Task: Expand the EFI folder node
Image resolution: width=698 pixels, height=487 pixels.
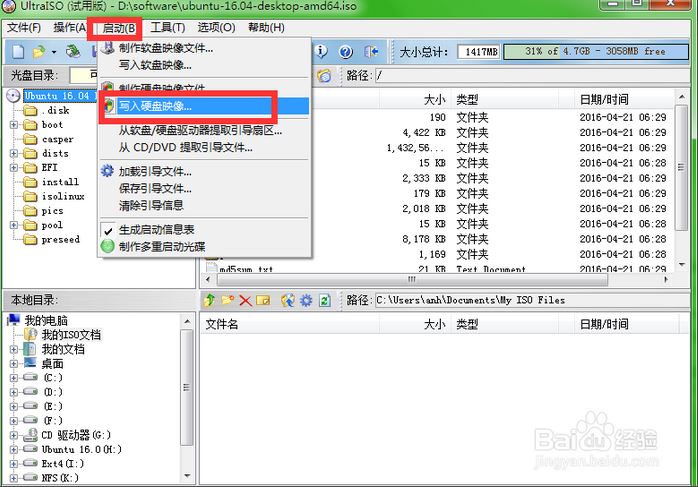Action: pyautogui.click(x=14, y=168)
